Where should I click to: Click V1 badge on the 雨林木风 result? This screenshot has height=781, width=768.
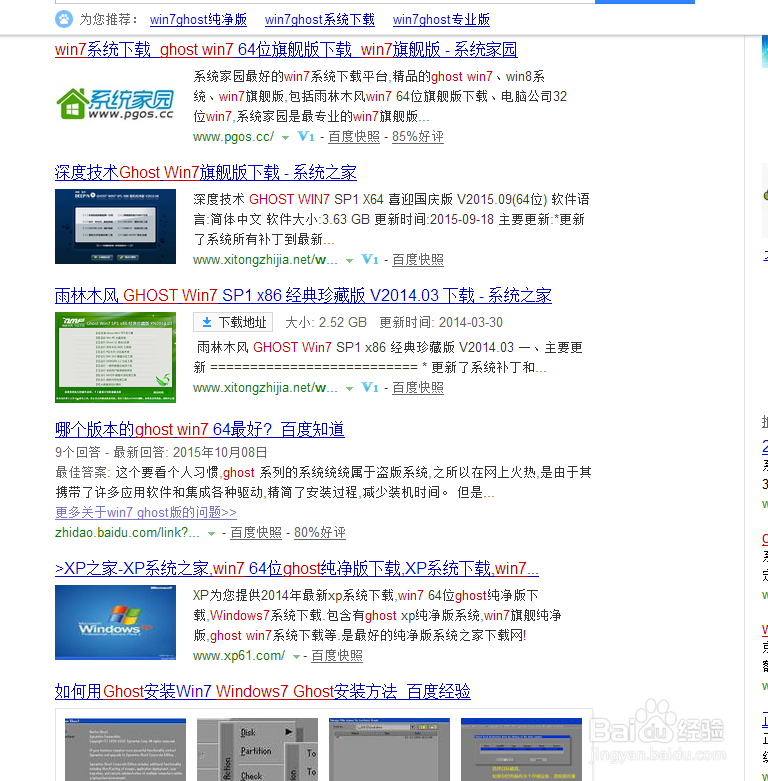(x=370, y=387)
